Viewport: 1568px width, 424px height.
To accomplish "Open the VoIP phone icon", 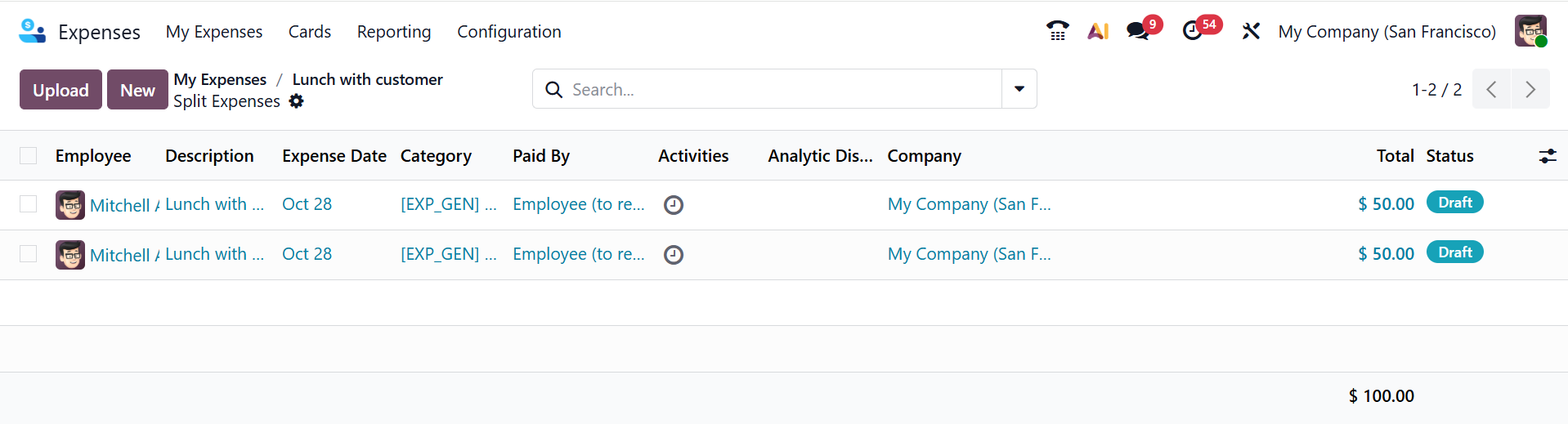I will pyautogui.click(x=1057, y=31).
